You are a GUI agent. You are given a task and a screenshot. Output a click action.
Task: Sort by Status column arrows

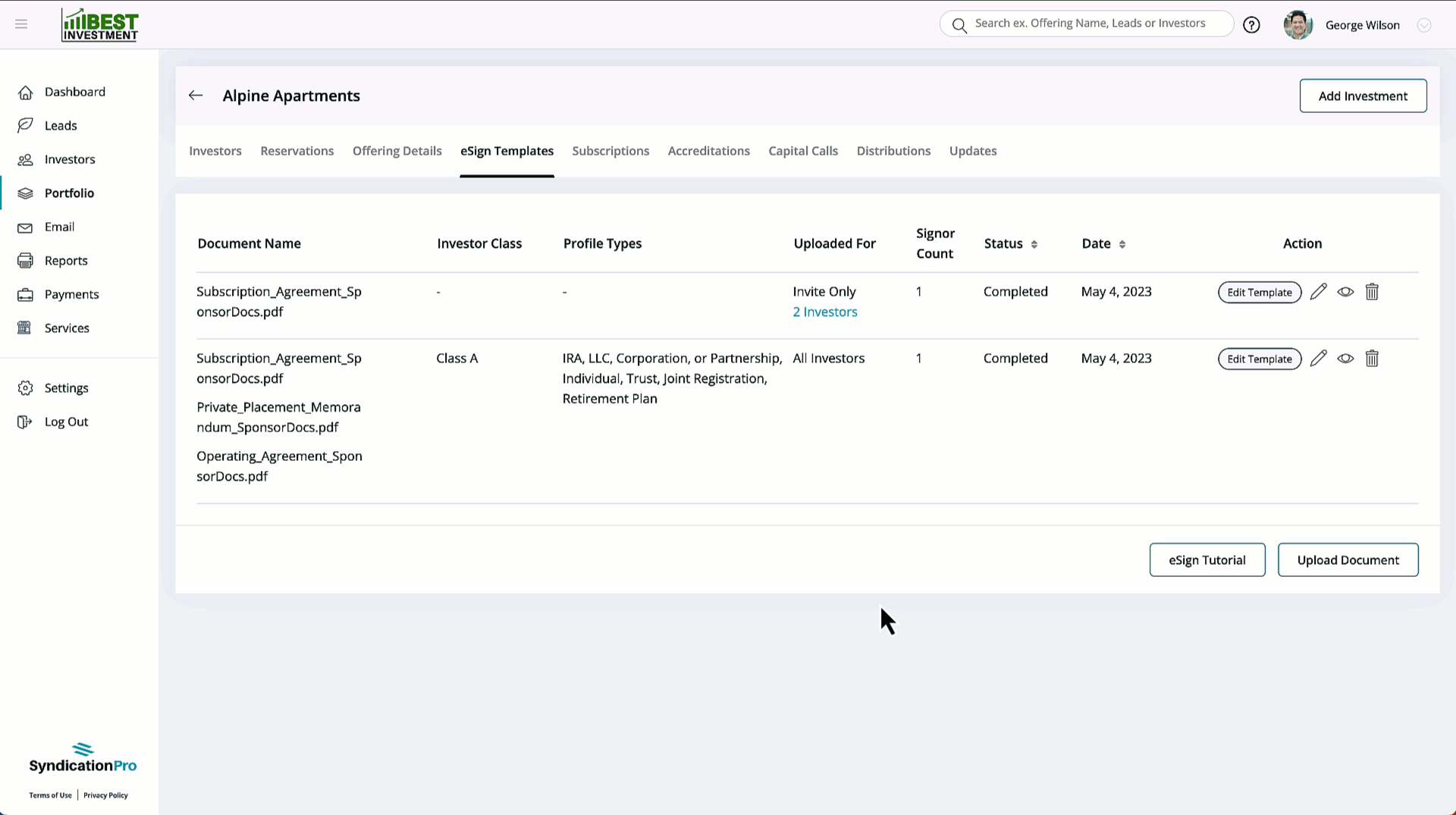[1034, 244]
